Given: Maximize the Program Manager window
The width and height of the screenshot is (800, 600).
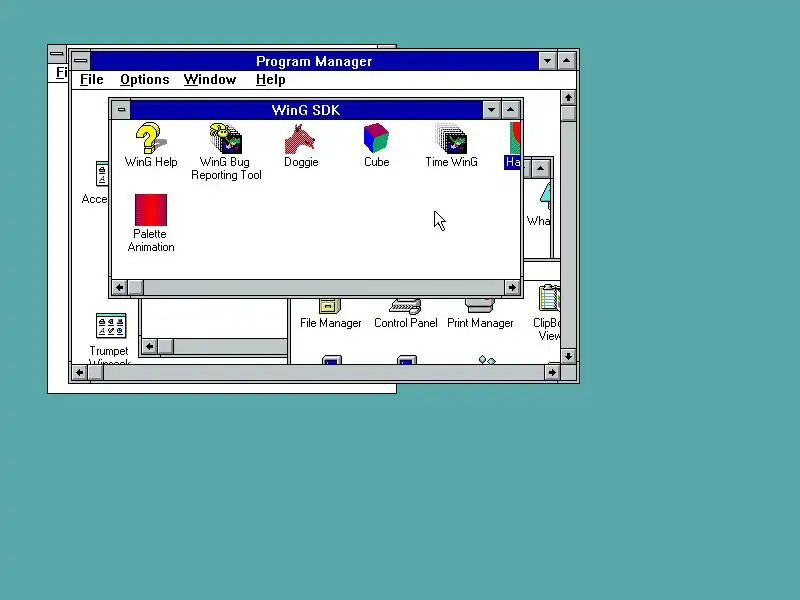Looking at the screenshot, I should click(567, 61).
